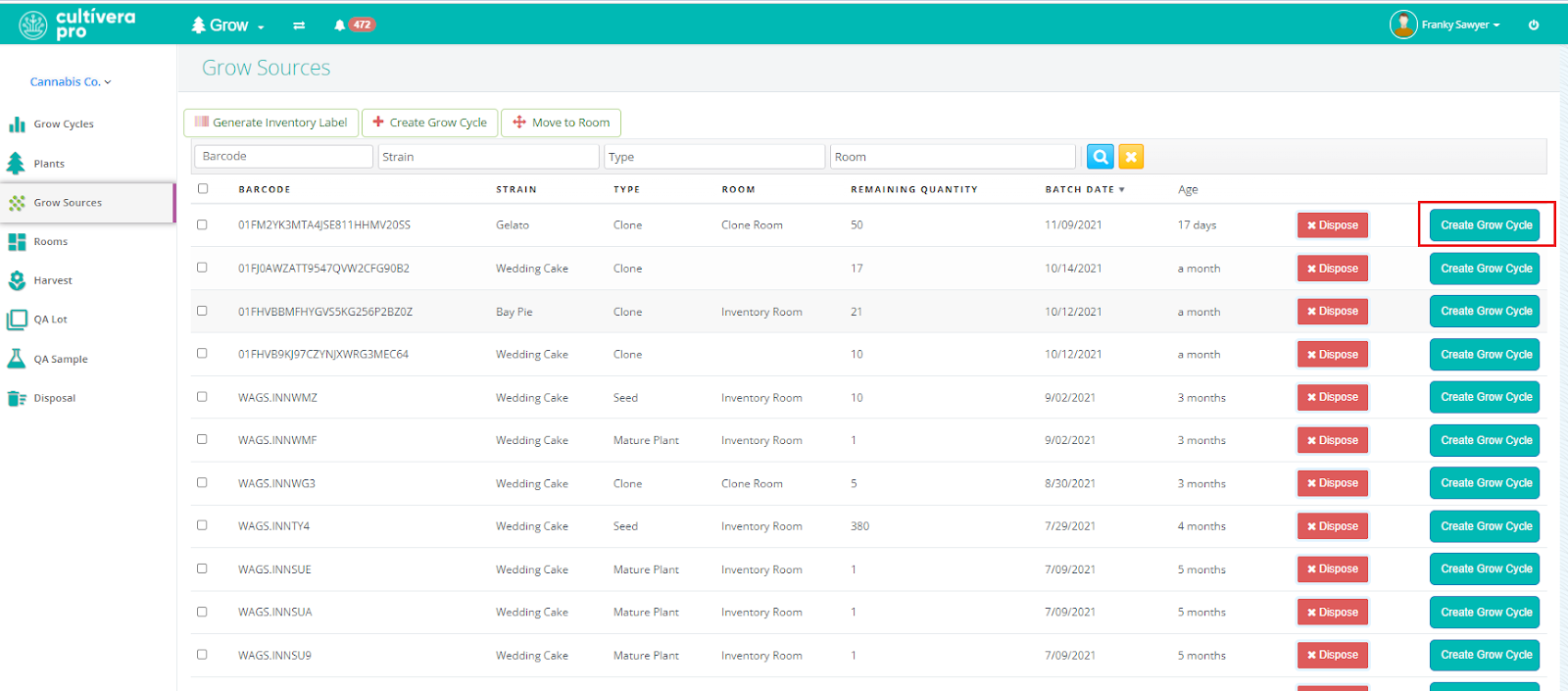Click the Grow Sources page title
Screen dimensions: 1568x691
266,68
